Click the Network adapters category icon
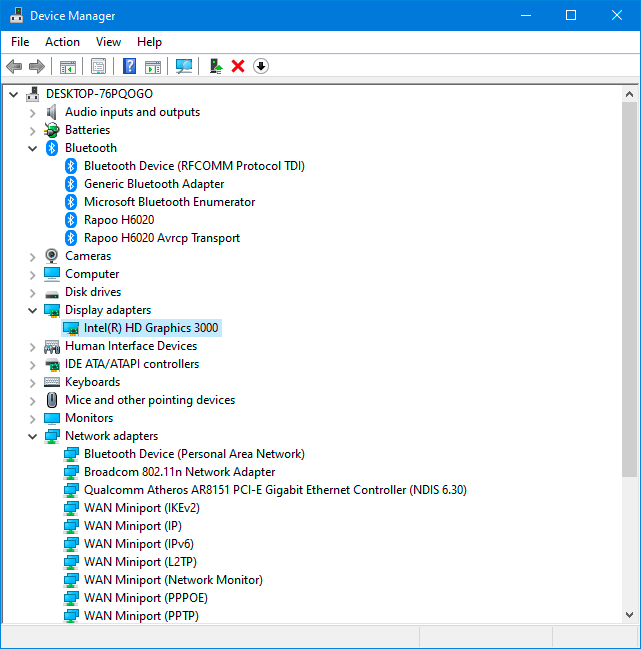 click(x=52, y=436)
